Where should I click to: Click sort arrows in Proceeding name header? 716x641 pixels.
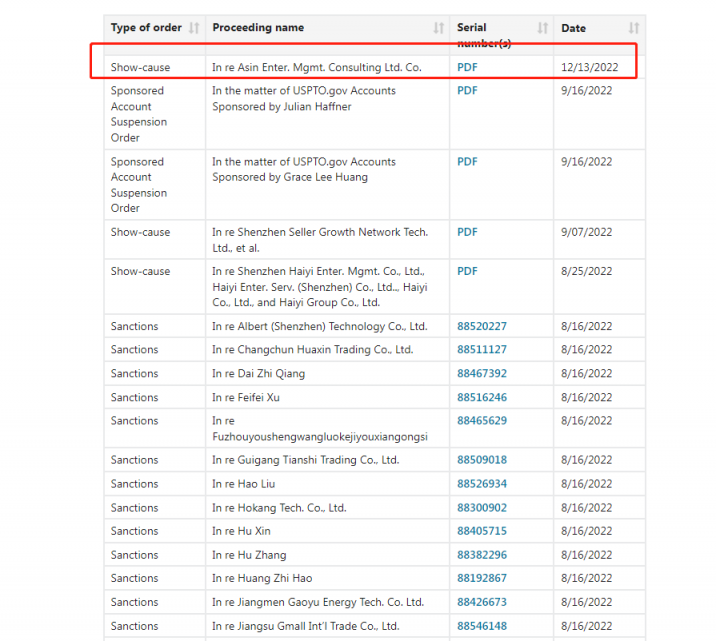pos(438,28)
